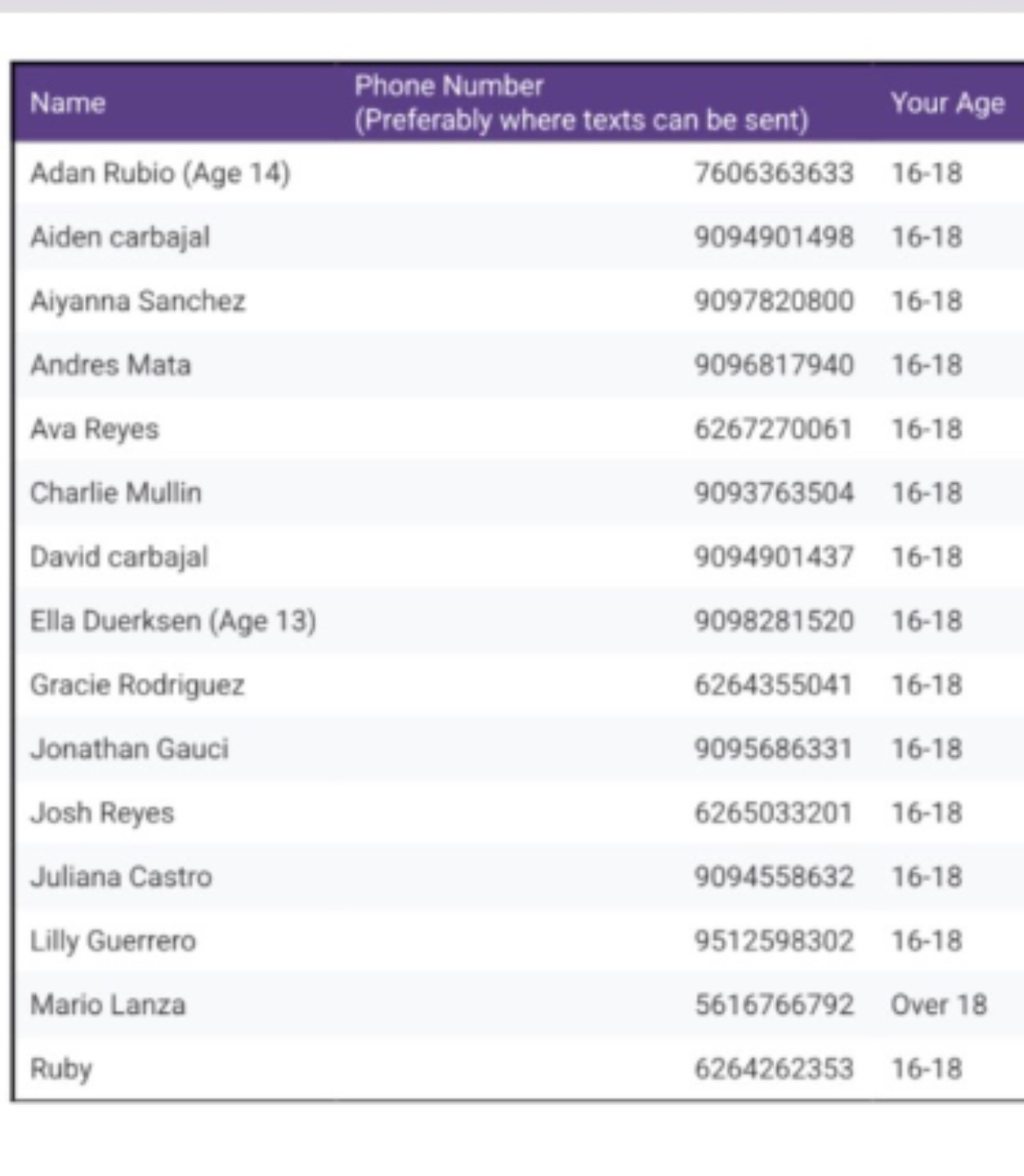This screenshot has height=1176, width=1024.
Task: Click phone number 9095686331
Action: point(774,749)
